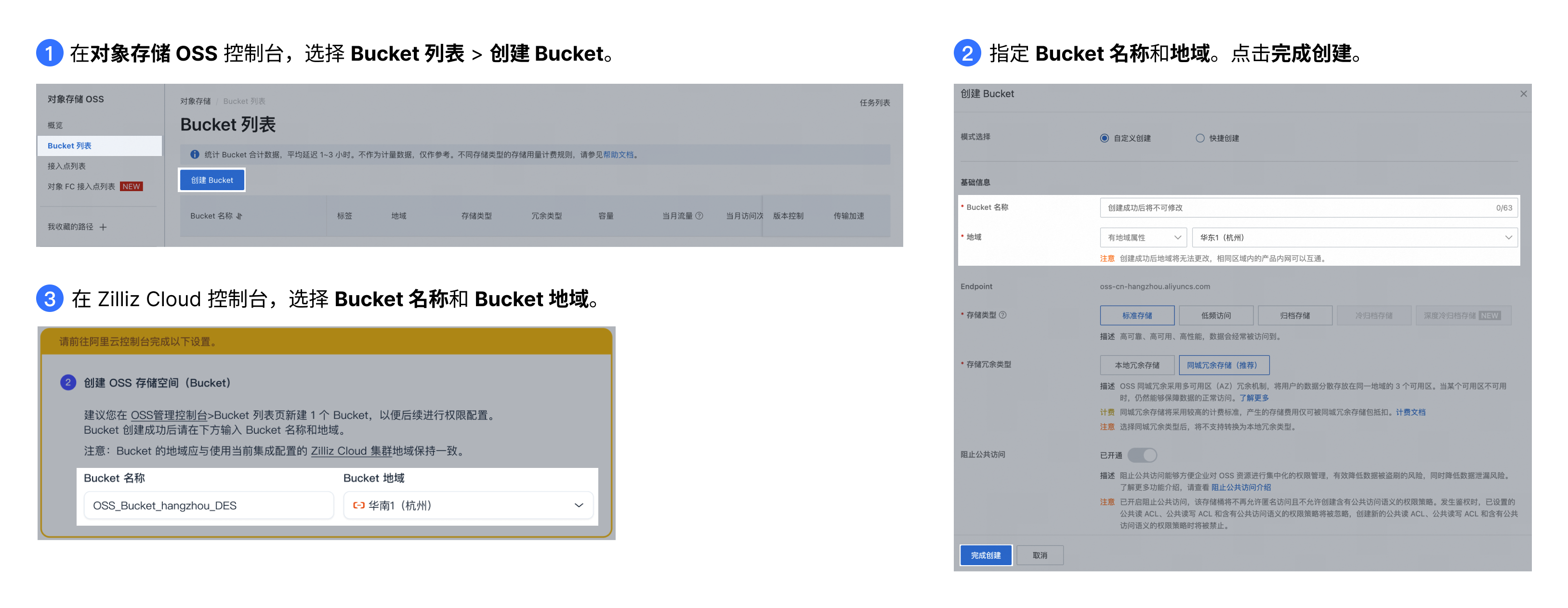Click the 创建 Bucket button

pyautogui.click(x=212, y=180)
